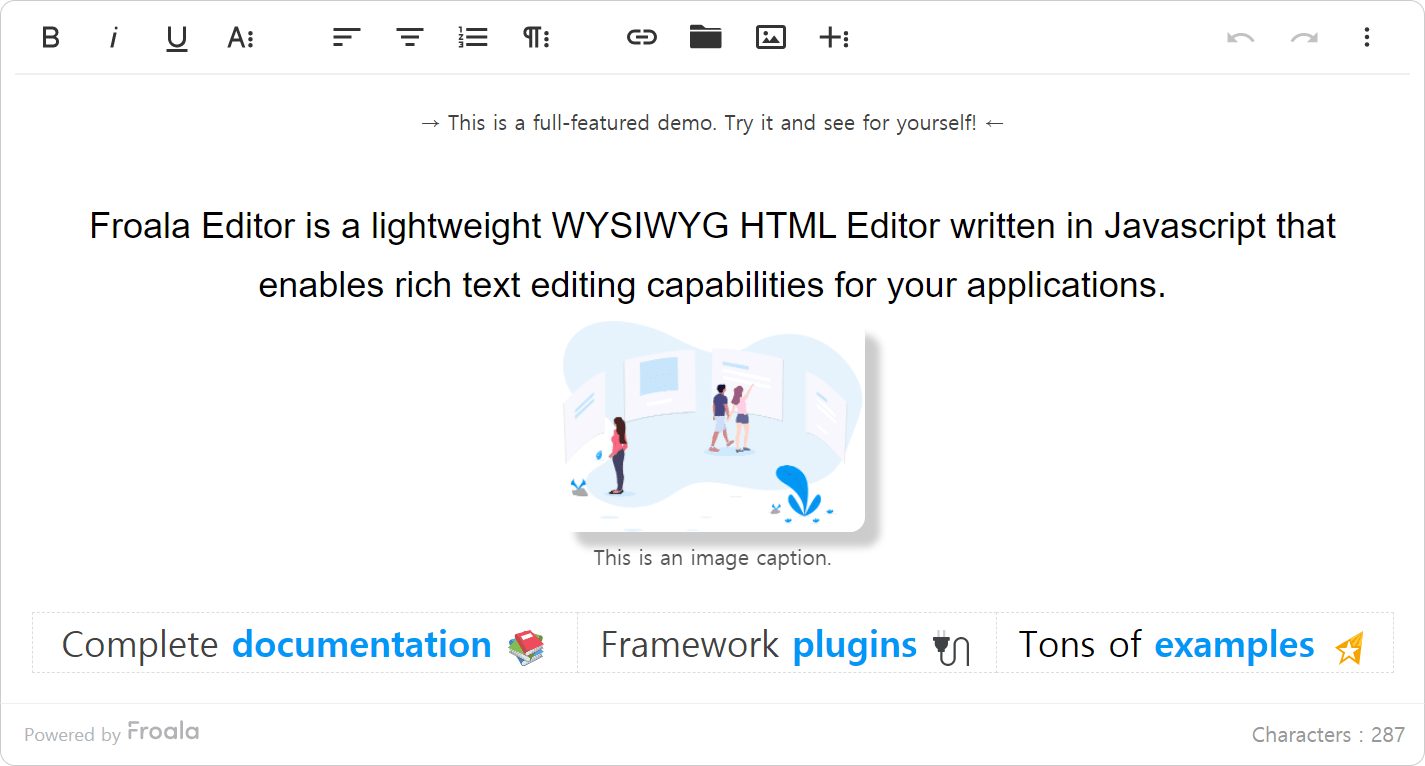Align text left
The width and height of the screenshot is (1425, 766).
pos(346,38)
